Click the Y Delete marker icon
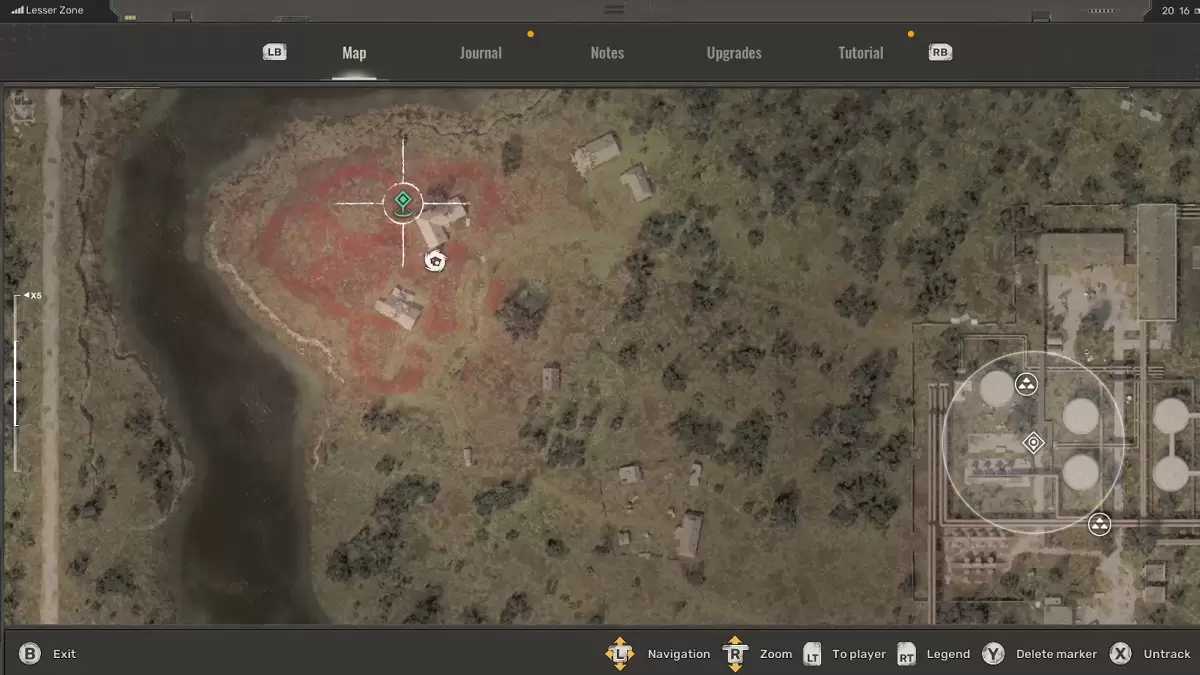 click(x=993, y=653)
